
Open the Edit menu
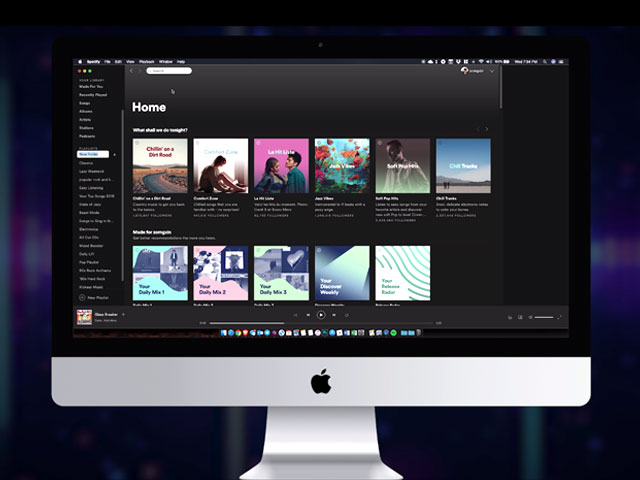118,62
